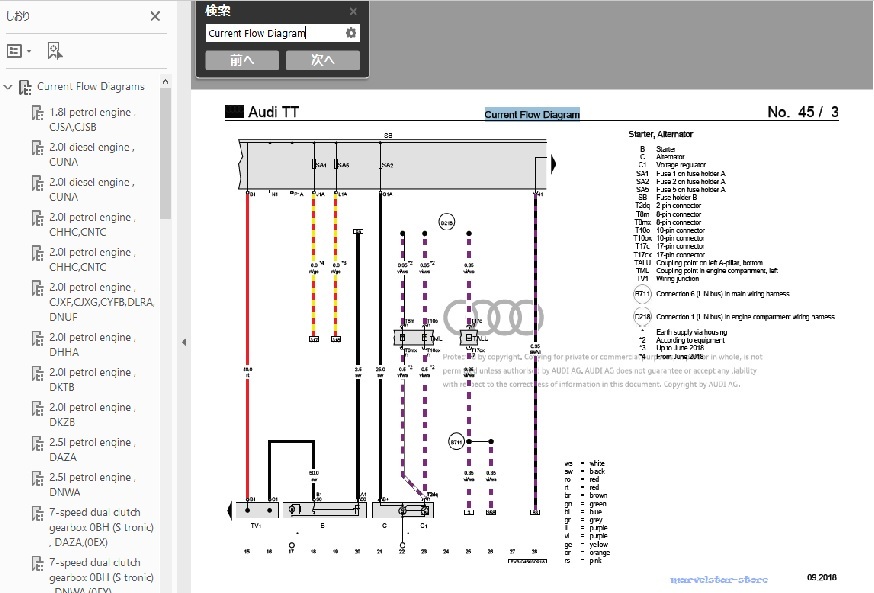Open 2.0l petrol engine DKTB bookmark
Viewport: 874px width, 593px height.
[92, 380]
